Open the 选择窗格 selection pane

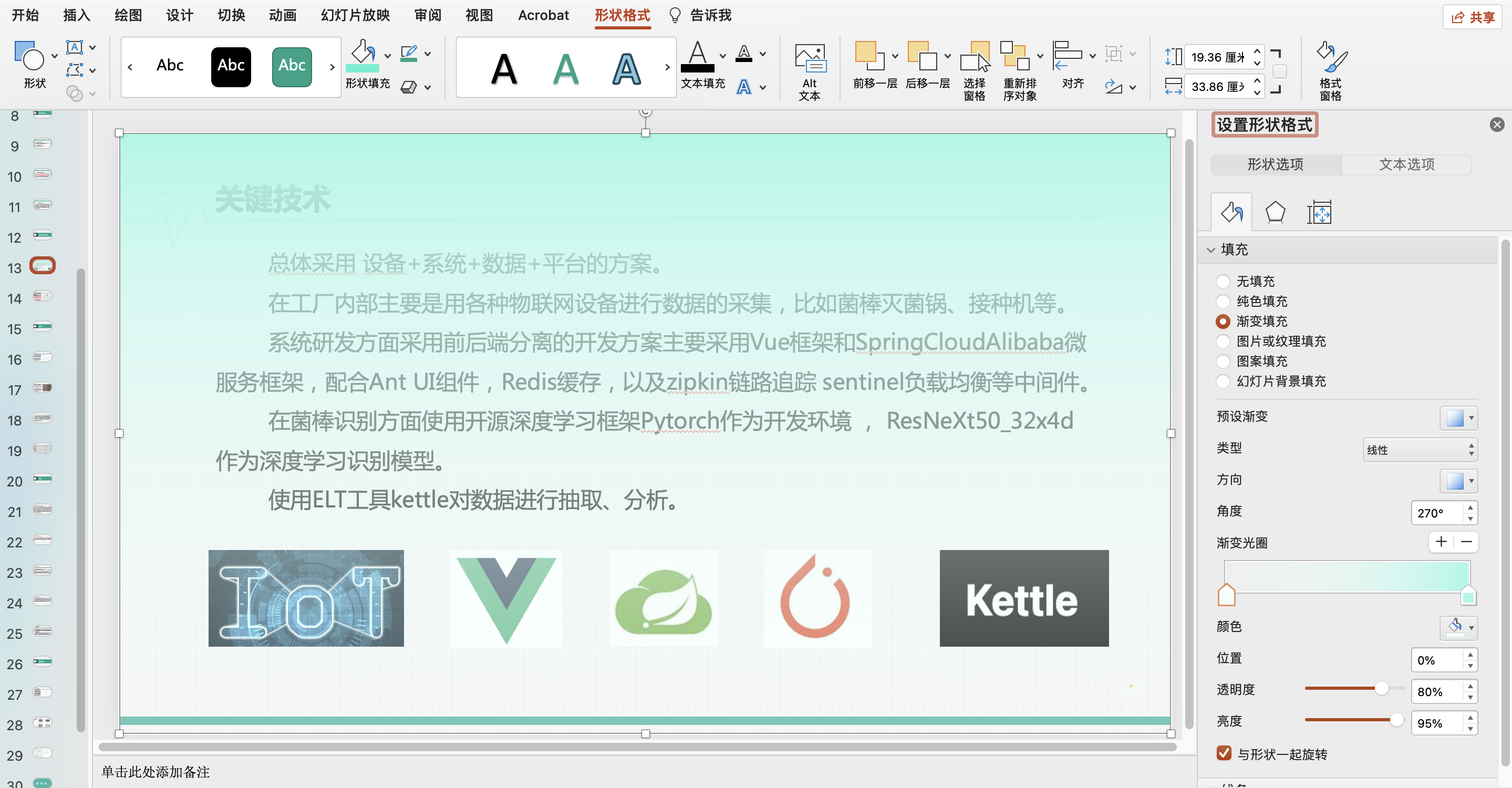pos(975,71)
